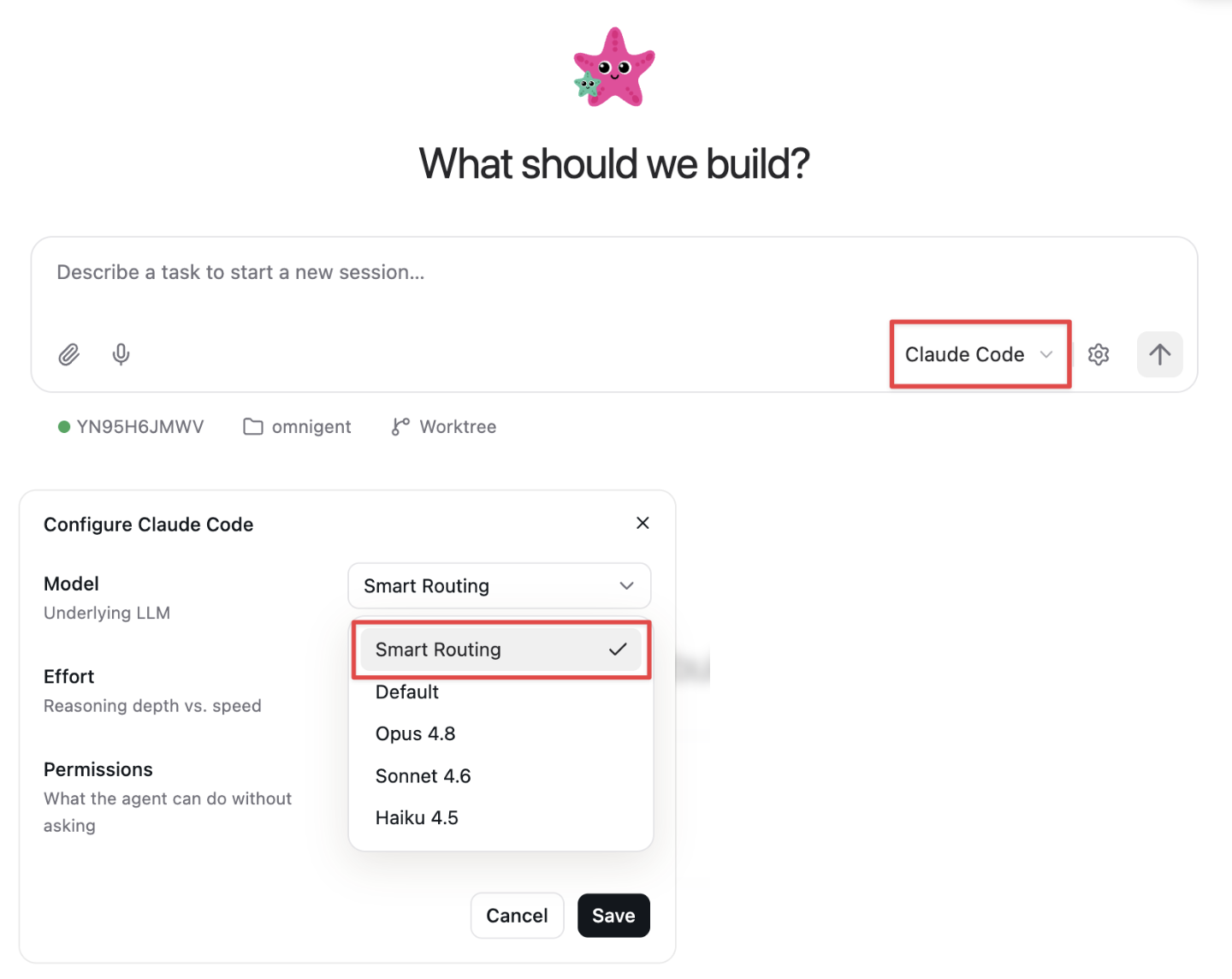Screen dimensions: 1232x979
Task: Open the Claude Code agent dropdown
Action: (980, 354)
